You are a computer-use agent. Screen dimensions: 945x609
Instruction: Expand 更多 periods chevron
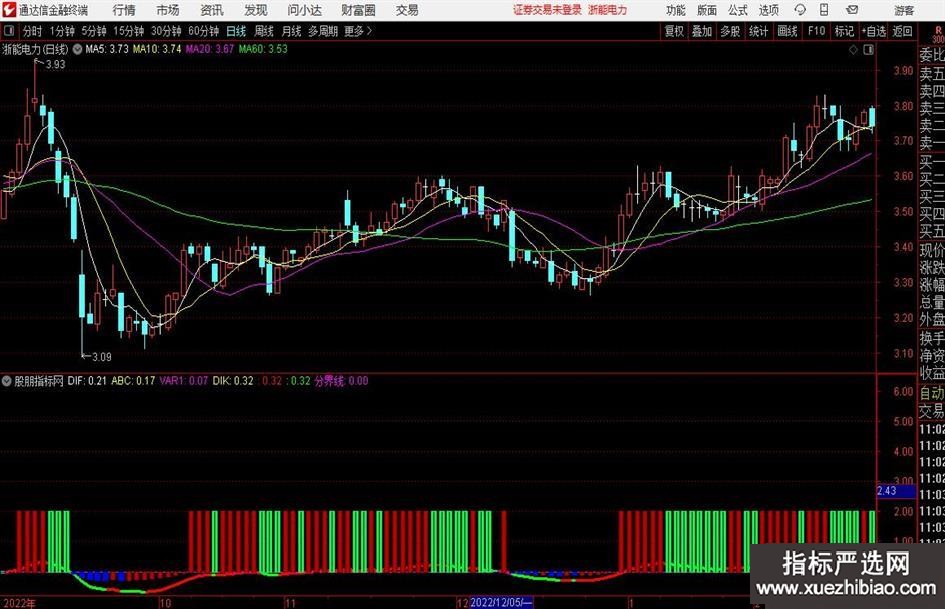[x=369, y=31]
